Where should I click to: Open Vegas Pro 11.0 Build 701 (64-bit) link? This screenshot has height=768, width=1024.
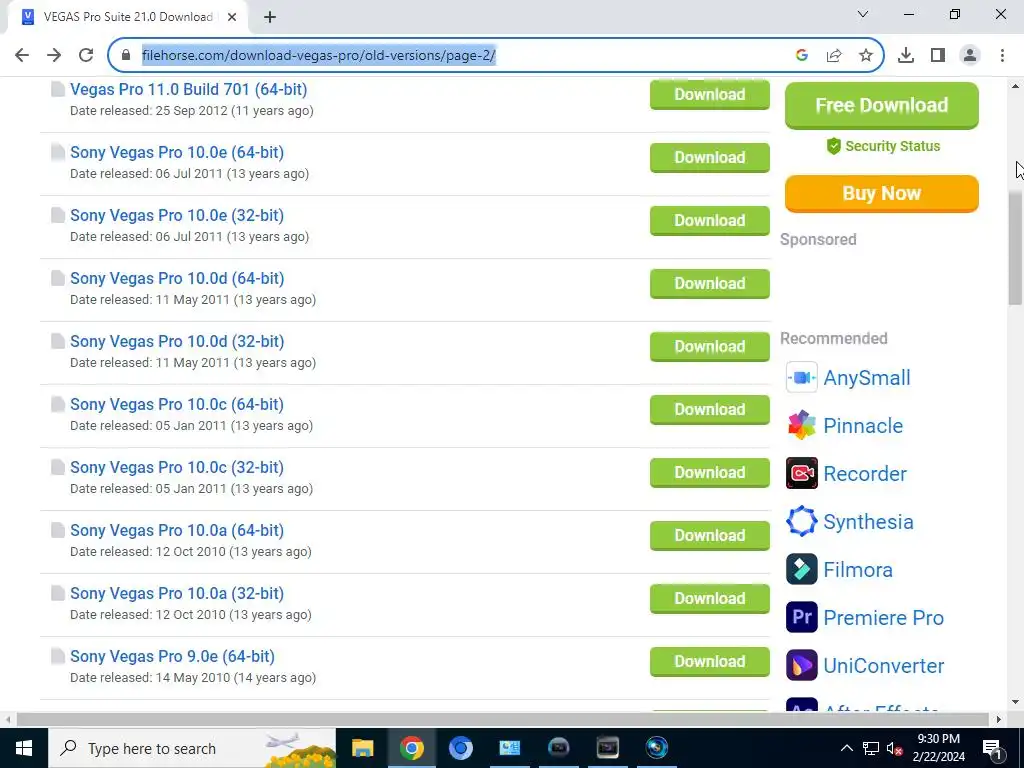pos(189,89)
